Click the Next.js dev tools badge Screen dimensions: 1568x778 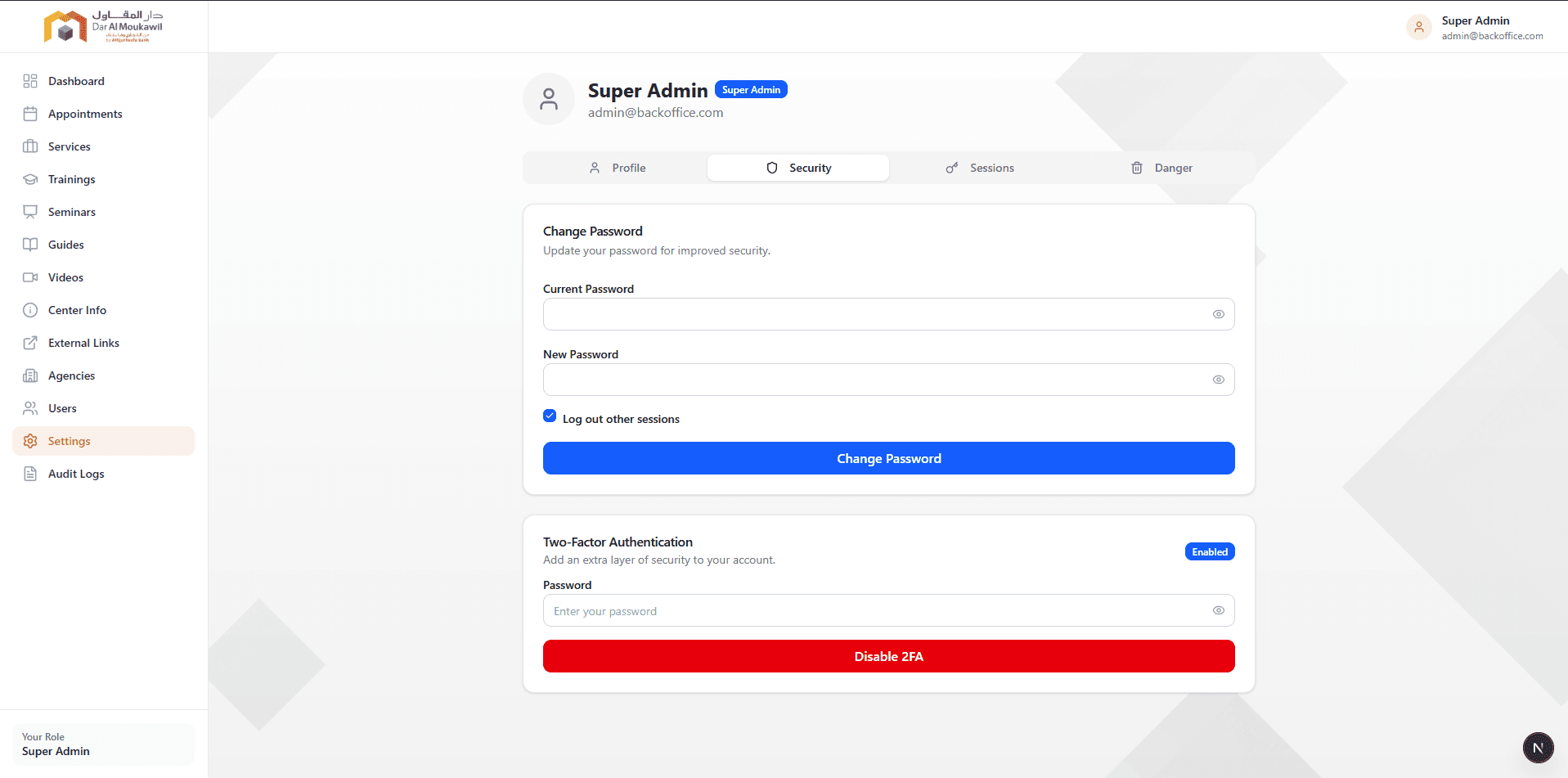coord(1538,748)
